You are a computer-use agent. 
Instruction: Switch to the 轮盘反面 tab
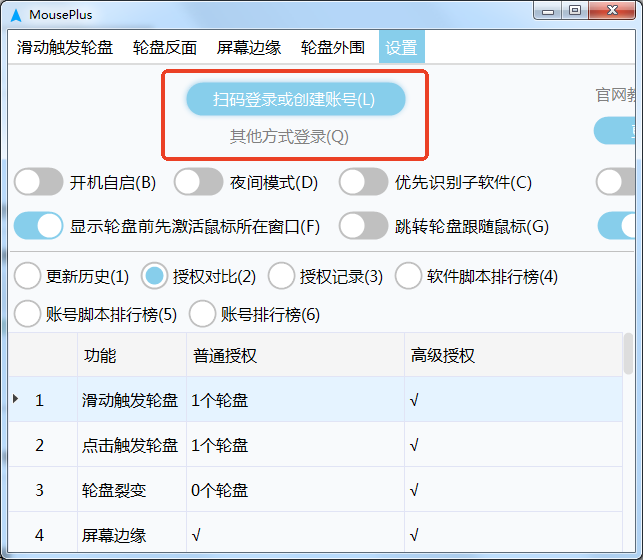click(x=165, y=48)
